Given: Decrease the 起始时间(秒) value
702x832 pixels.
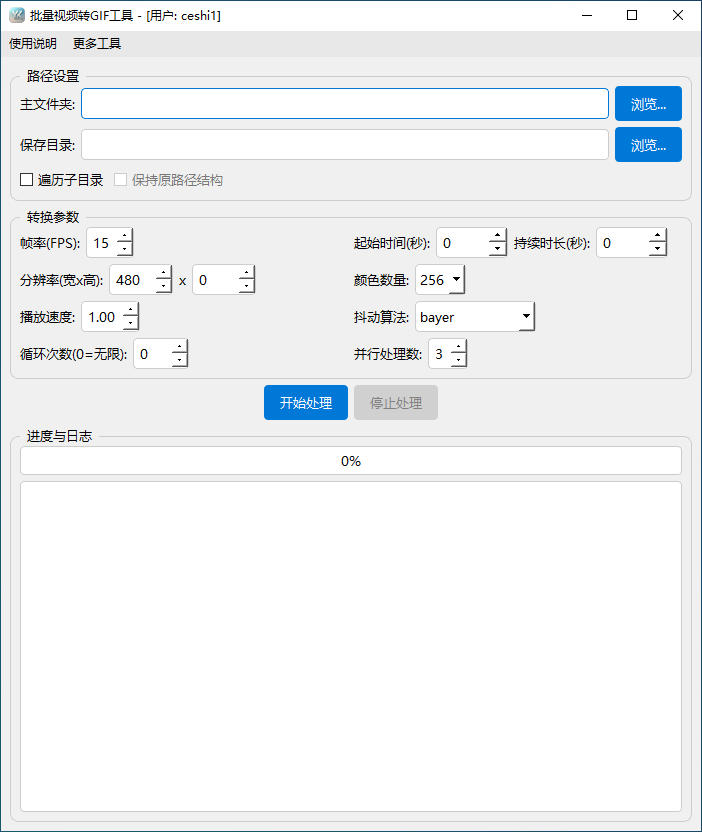Looking at the screenshot, I should click(x=497, y=249).
